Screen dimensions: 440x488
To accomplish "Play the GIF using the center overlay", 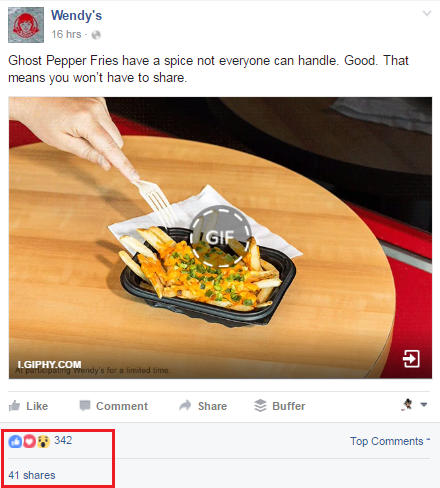I will [220, 236].
